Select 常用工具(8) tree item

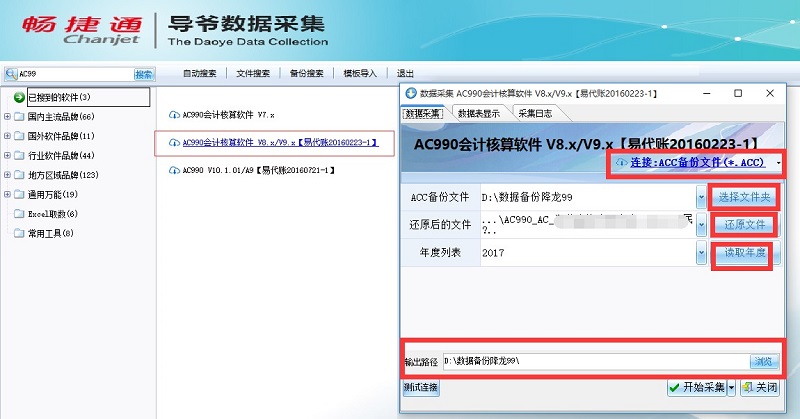(51, 233)
